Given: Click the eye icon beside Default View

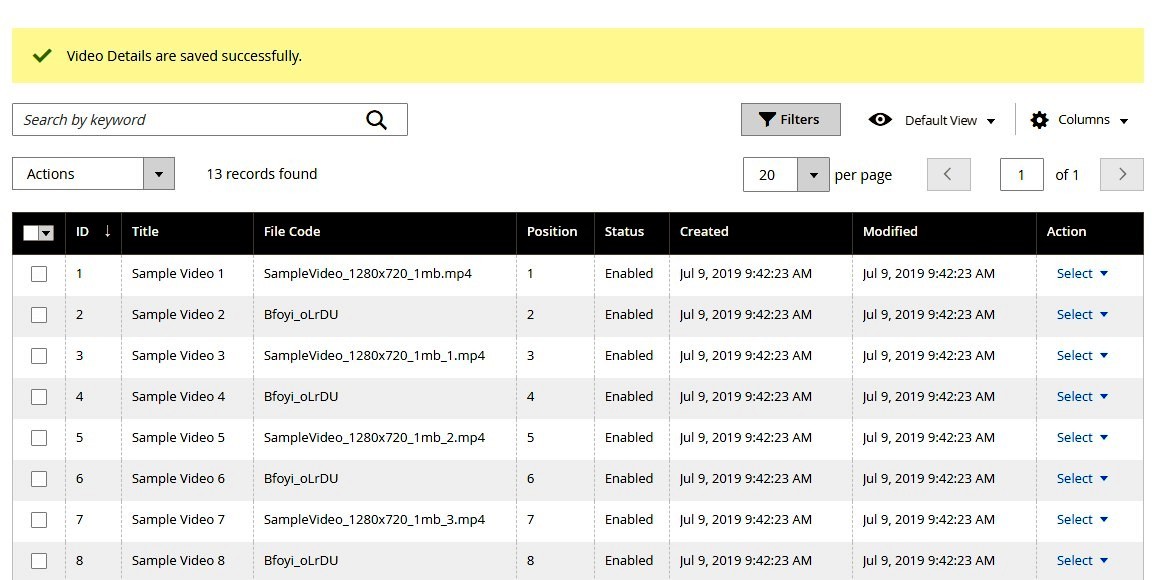Looking at the screenshot, I should 880,120.
